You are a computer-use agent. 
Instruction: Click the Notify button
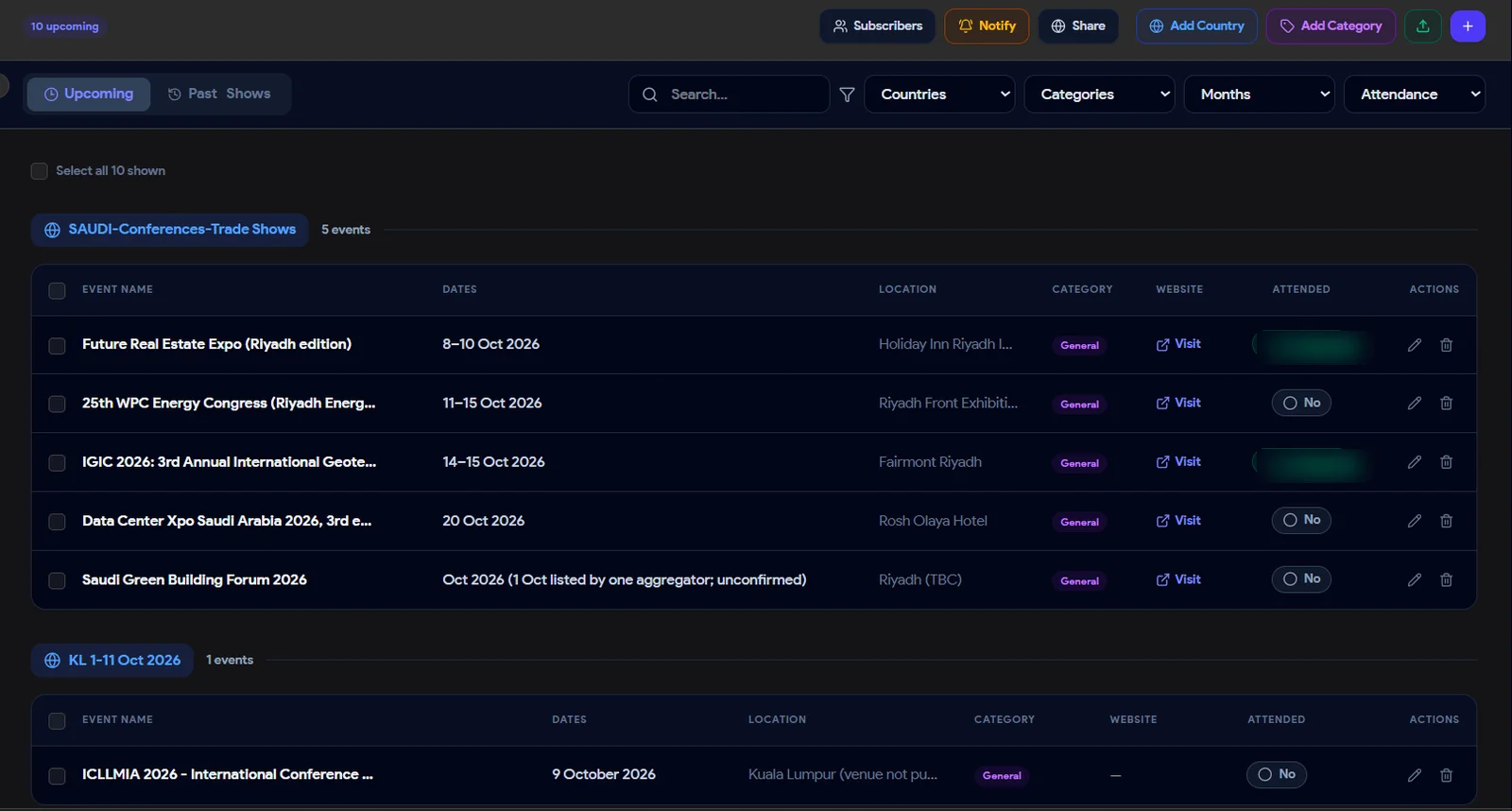pos(987,26)
